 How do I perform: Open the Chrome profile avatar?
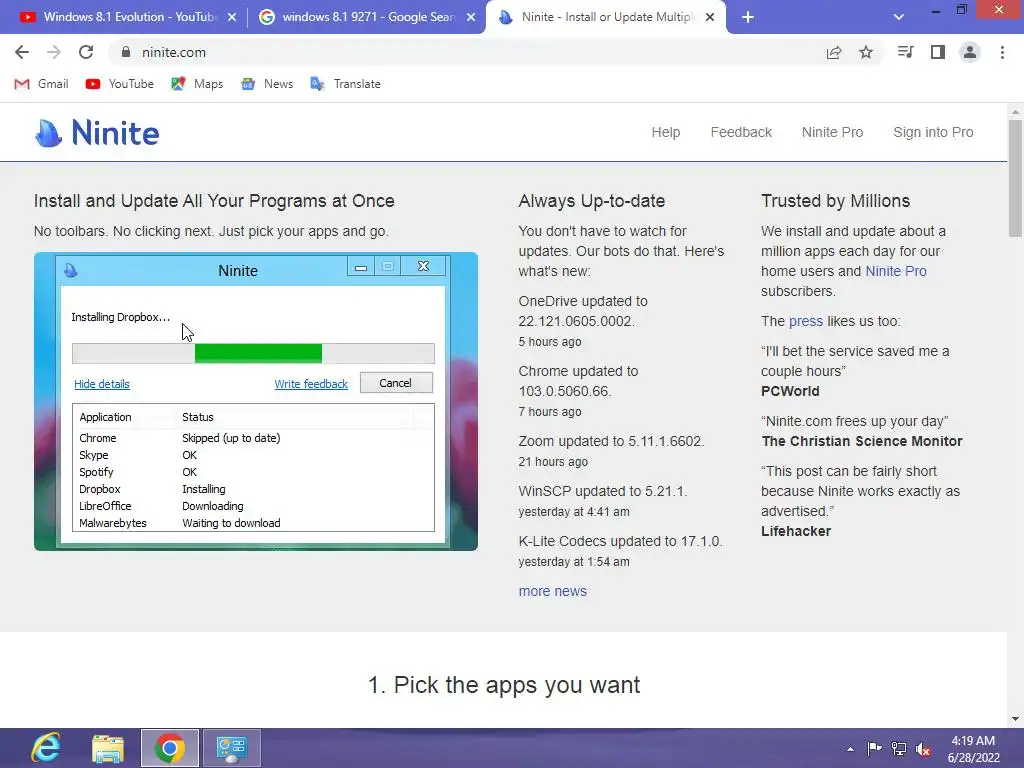coord(970,52)
